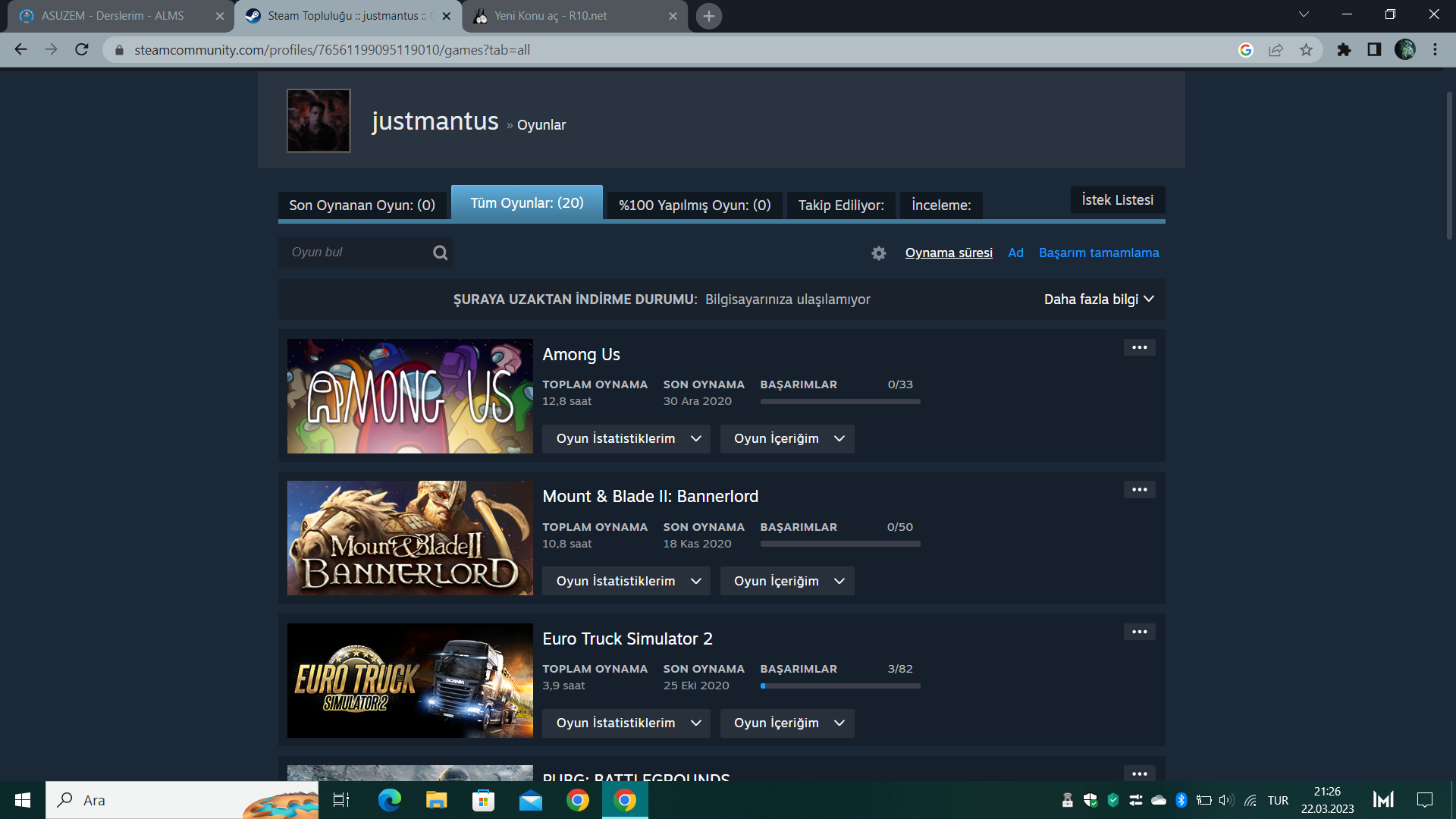Viewport: 1456px width, 819px height.
Task: Click the justmantus profile avatar
Action: pos(318,121)
